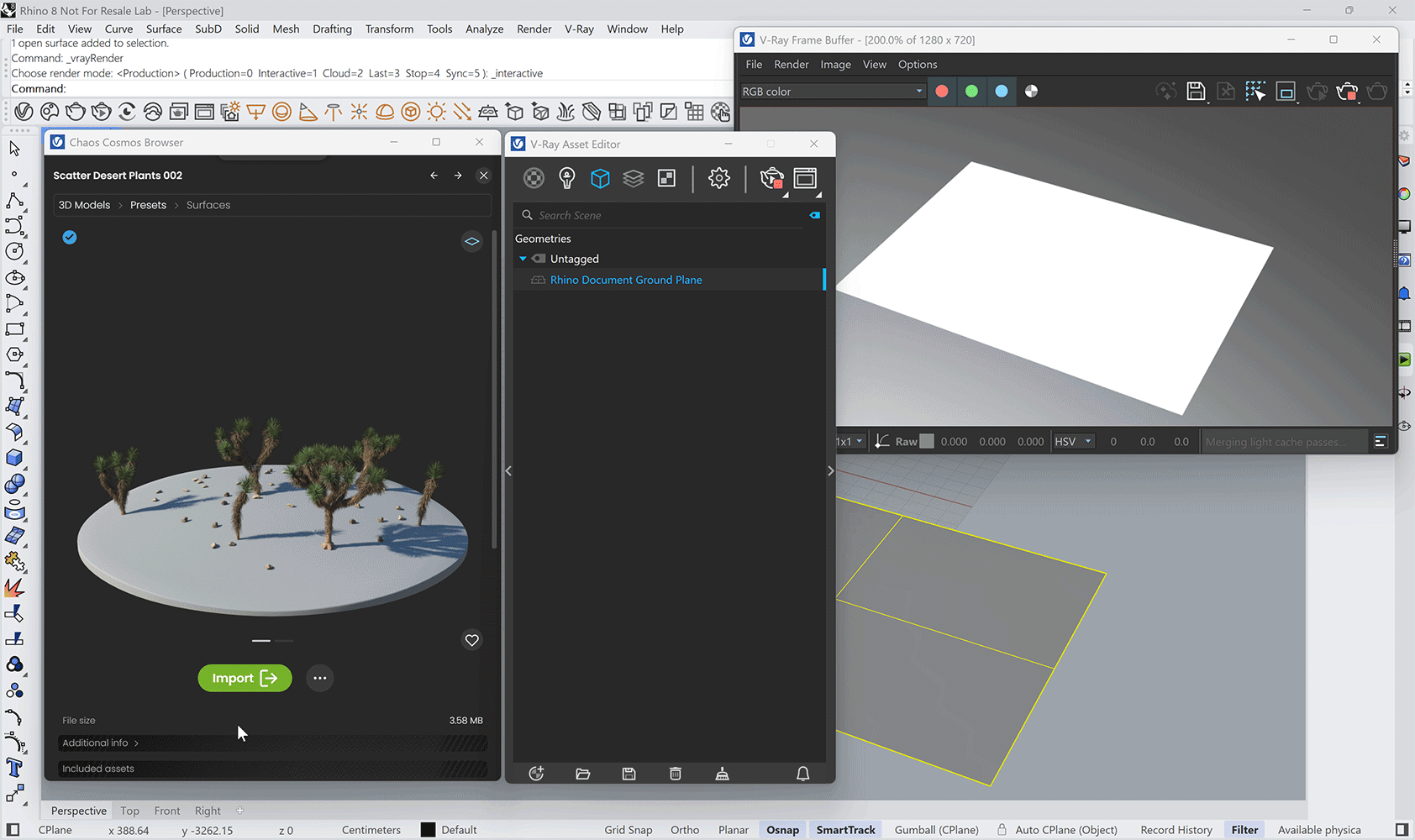Image resolution: width=1415 pixels, height=840 pixels.
Task: Select the Box solid tool in Rhino sidebar
Action: 14,458
